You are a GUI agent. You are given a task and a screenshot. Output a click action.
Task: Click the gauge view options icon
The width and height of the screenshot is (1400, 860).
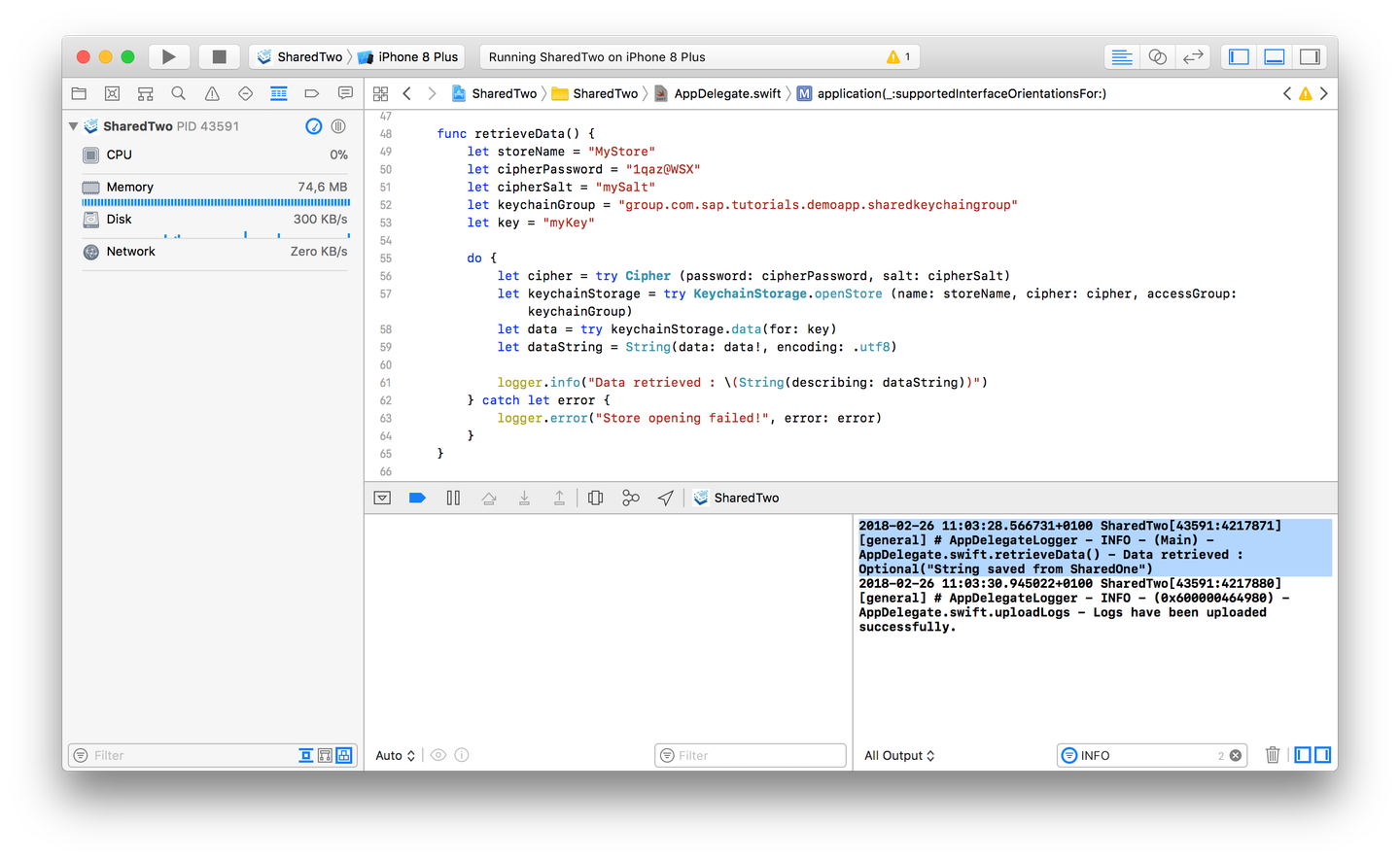click(313, 126)
